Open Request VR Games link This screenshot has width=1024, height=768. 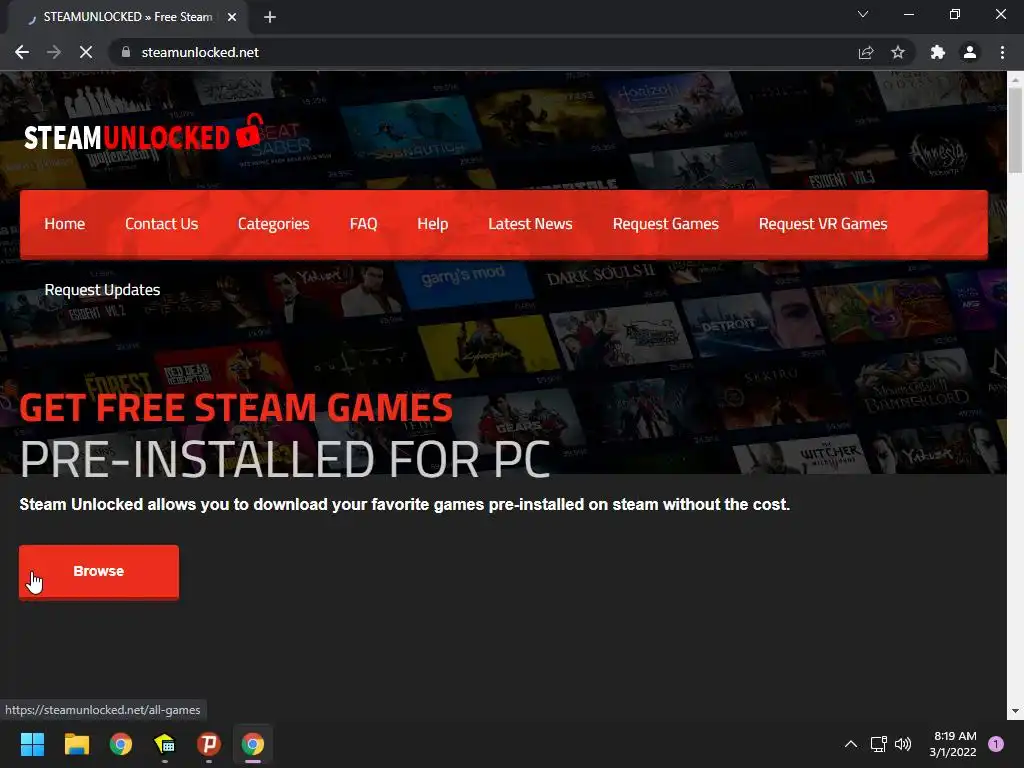[x=823, y=224]
